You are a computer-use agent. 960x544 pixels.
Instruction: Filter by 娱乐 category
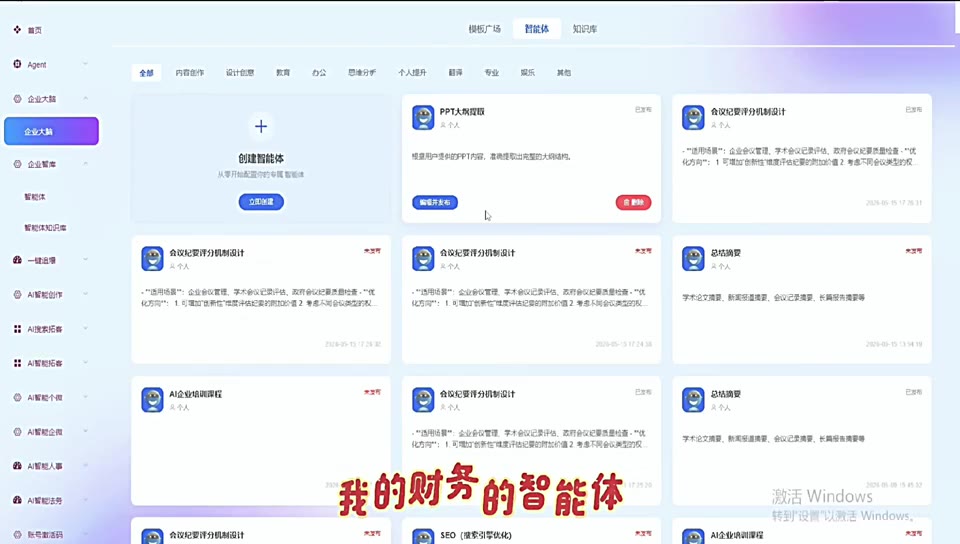[x=528, y=72]
